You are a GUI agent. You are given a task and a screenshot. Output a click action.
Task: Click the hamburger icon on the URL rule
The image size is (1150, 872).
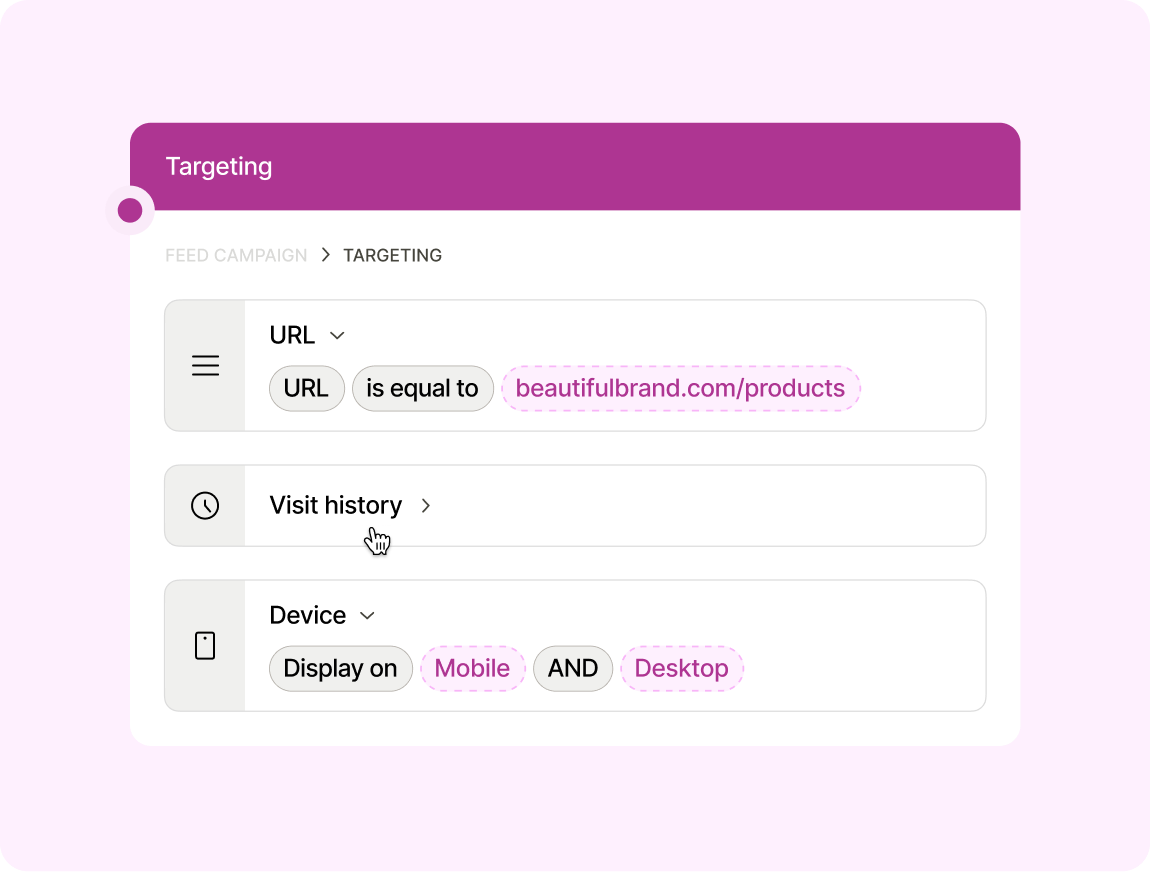point(205,365)
